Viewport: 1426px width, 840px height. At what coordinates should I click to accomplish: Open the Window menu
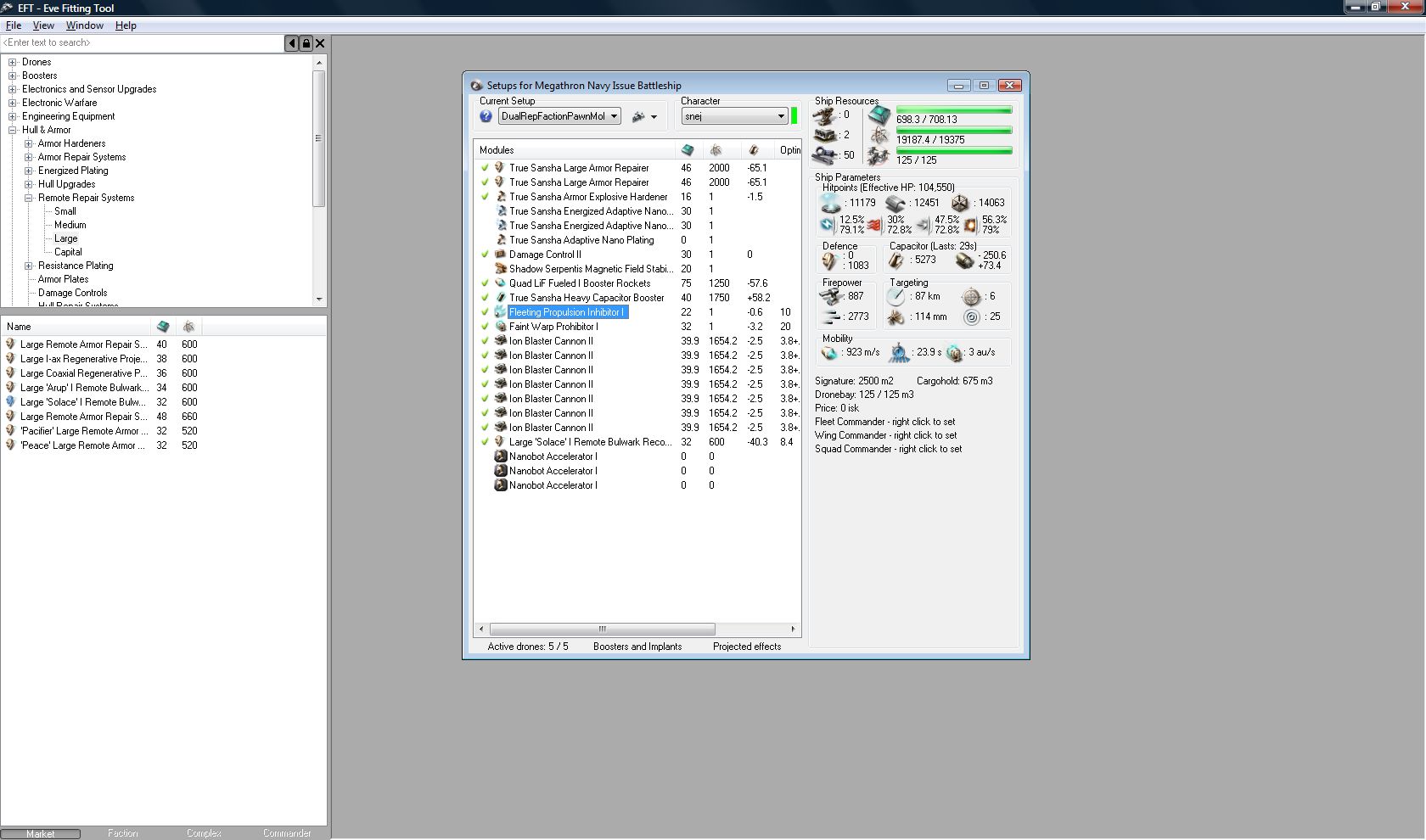click(x=85, y=25)
